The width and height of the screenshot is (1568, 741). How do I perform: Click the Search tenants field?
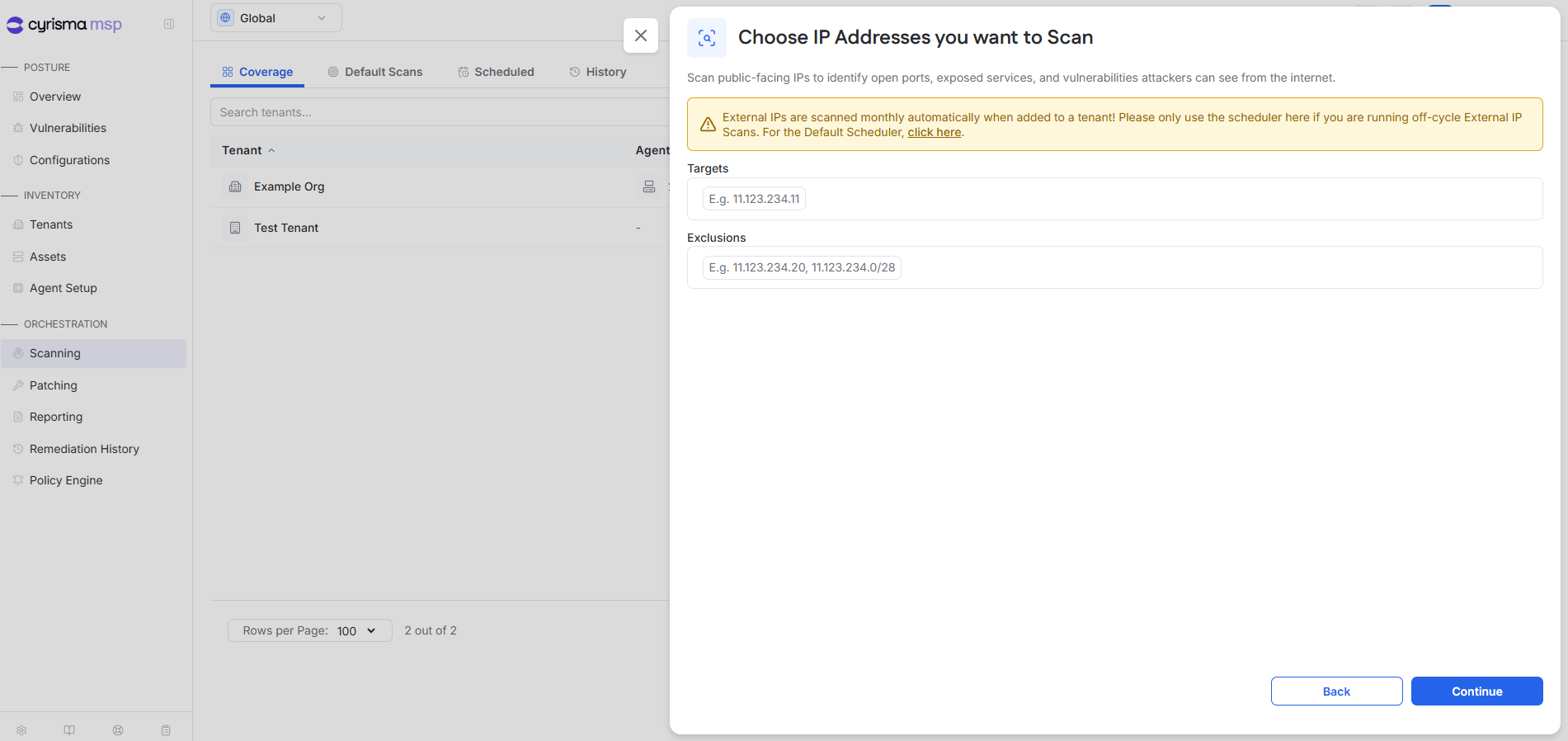coord(440,112)
